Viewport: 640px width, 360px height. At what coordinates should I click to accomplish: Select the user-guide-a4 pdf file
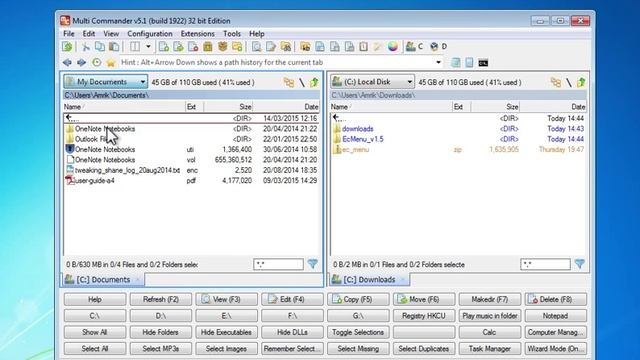pyautogui.click(x=191, y=180)
